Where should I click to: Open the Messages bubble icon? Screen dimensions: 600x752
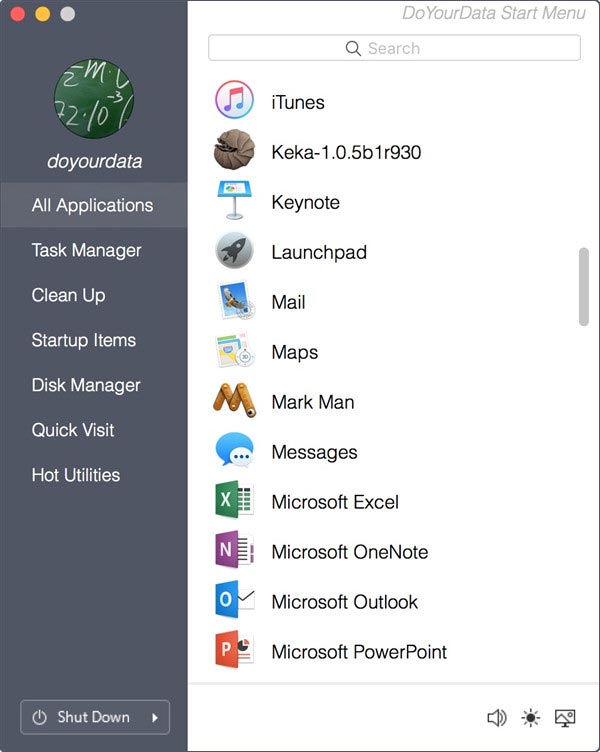(x=234, y=450)
